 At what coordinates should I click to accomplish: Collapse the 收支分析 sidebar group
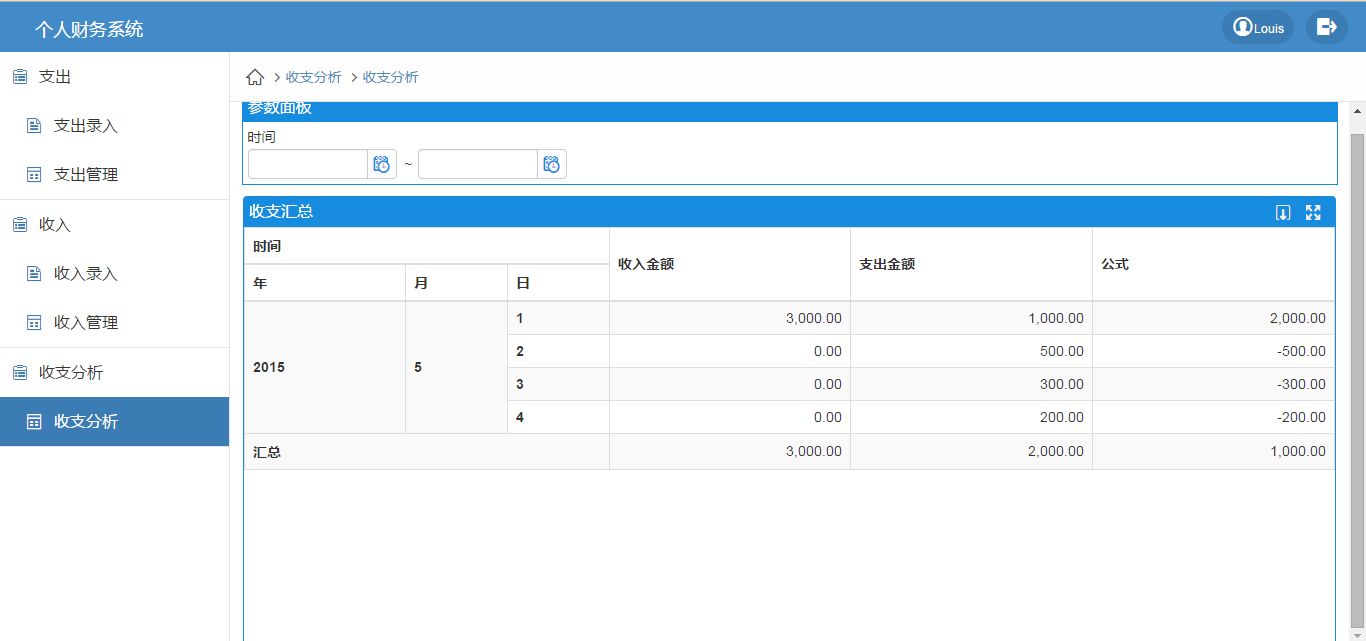point(70,373)
